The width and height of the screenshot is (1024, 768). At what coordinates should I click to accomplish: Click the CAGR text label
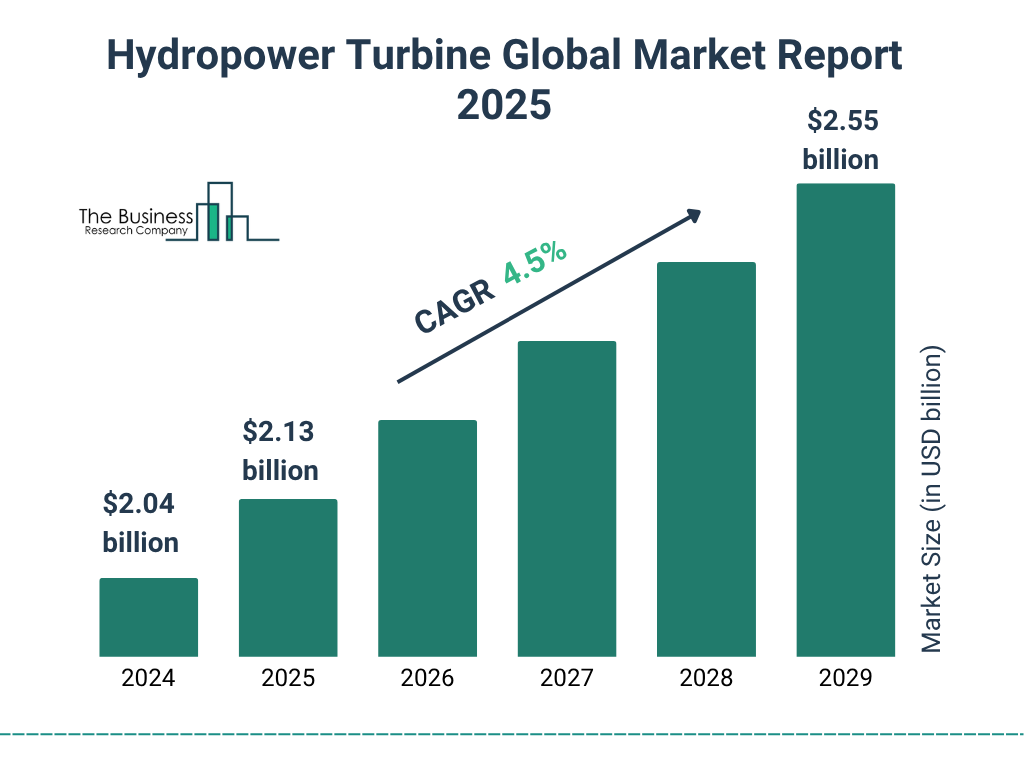pyautogui.click(x=453, y=307)
